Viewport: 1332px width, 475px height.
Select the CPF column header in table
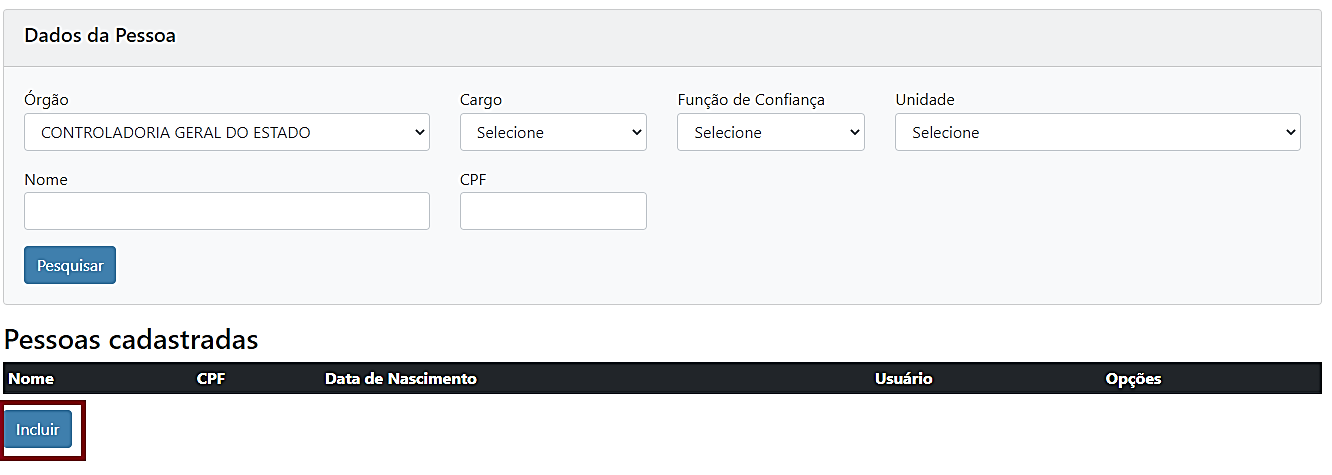tap(211, 379)
